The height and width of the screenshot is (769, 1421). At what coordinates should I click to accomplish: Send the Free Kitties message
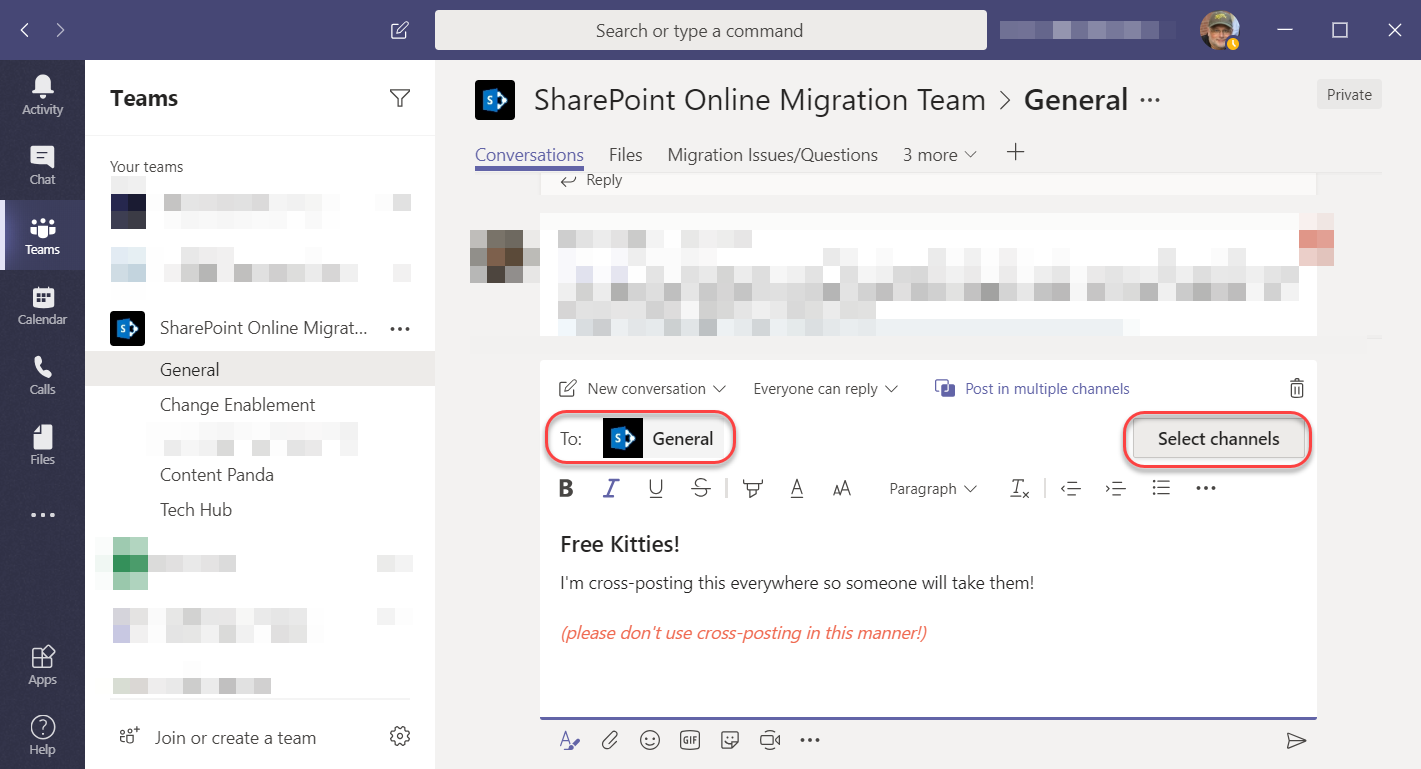(x=1297, y=740)
